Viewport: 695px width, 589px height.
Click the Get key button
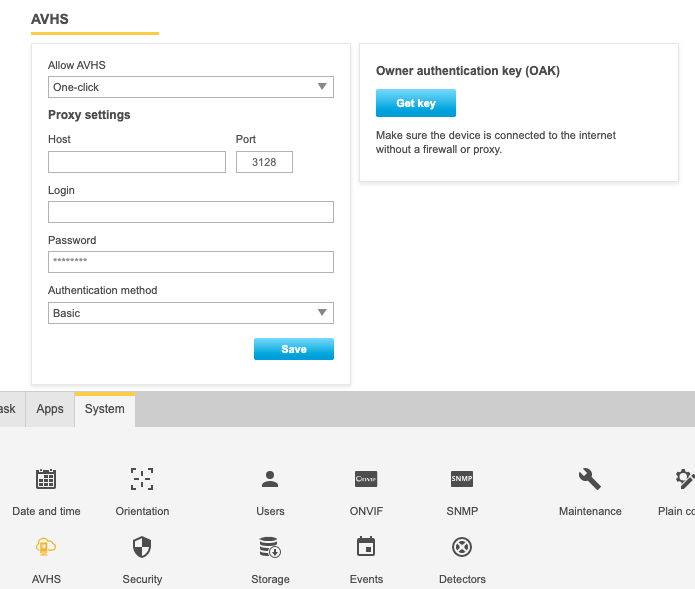point(416,103)
